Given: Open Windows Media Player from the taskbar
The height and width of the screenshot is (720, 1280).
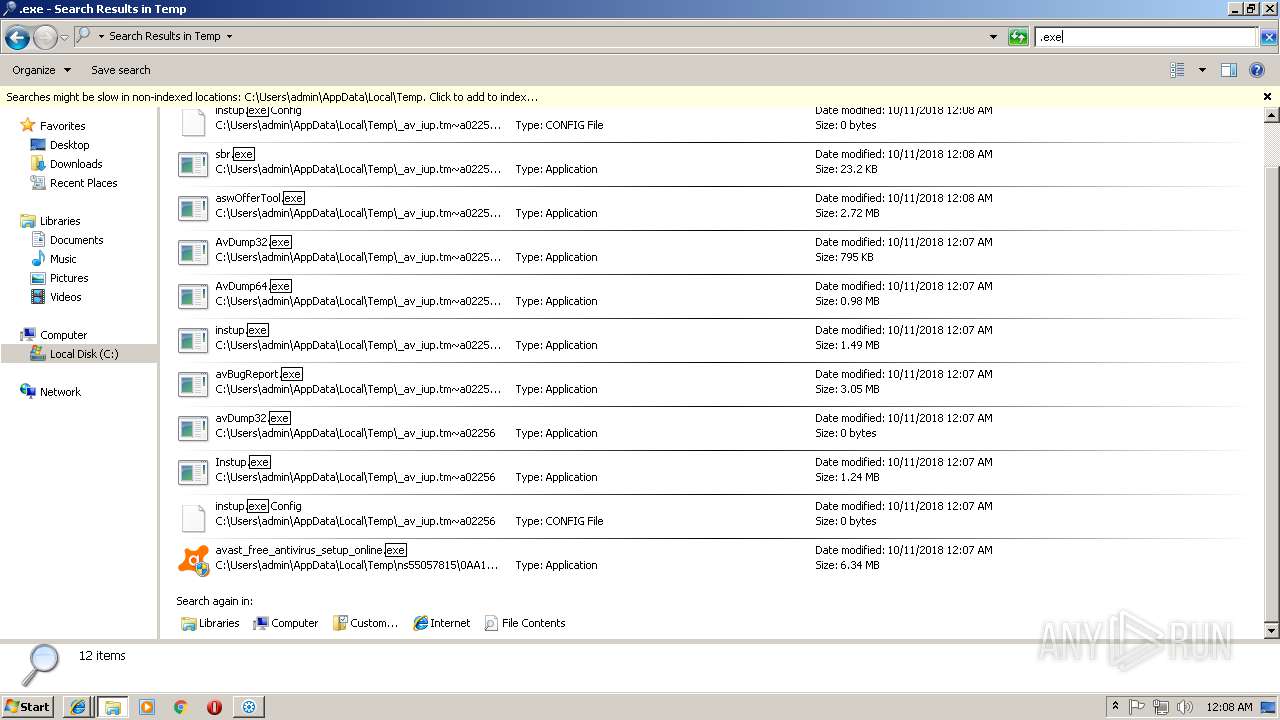Looking at the screenshot, I should [147, 707].
